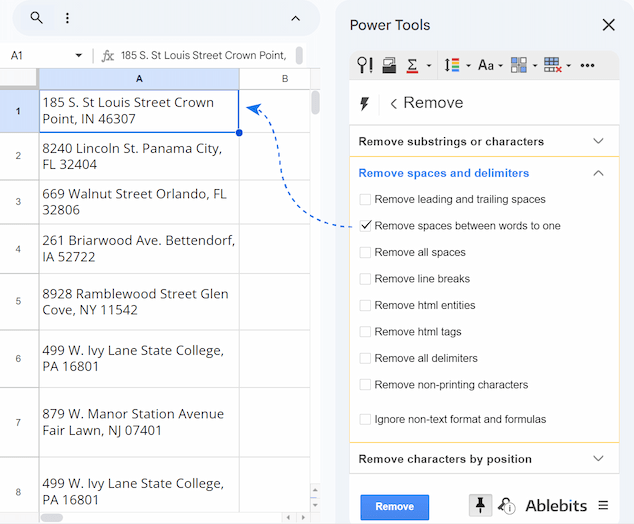Open the three-dot more tools overflow
This screenshot has height=524, width=634.
587,66
